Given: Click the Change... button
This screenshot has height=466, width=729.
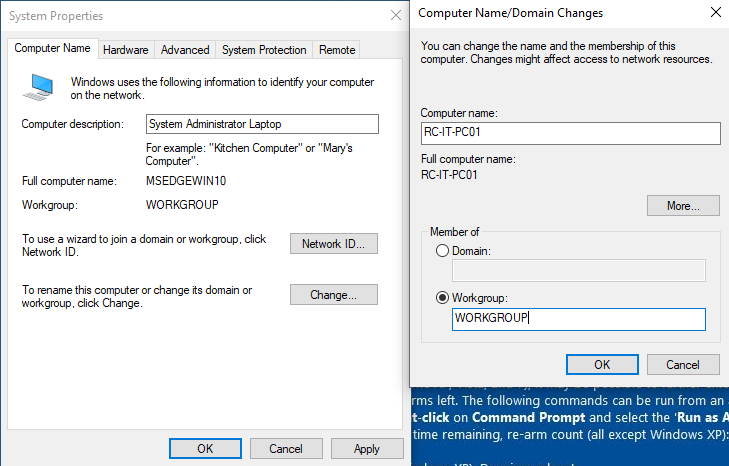Looking at the screenshot, I should pos(334,295).
